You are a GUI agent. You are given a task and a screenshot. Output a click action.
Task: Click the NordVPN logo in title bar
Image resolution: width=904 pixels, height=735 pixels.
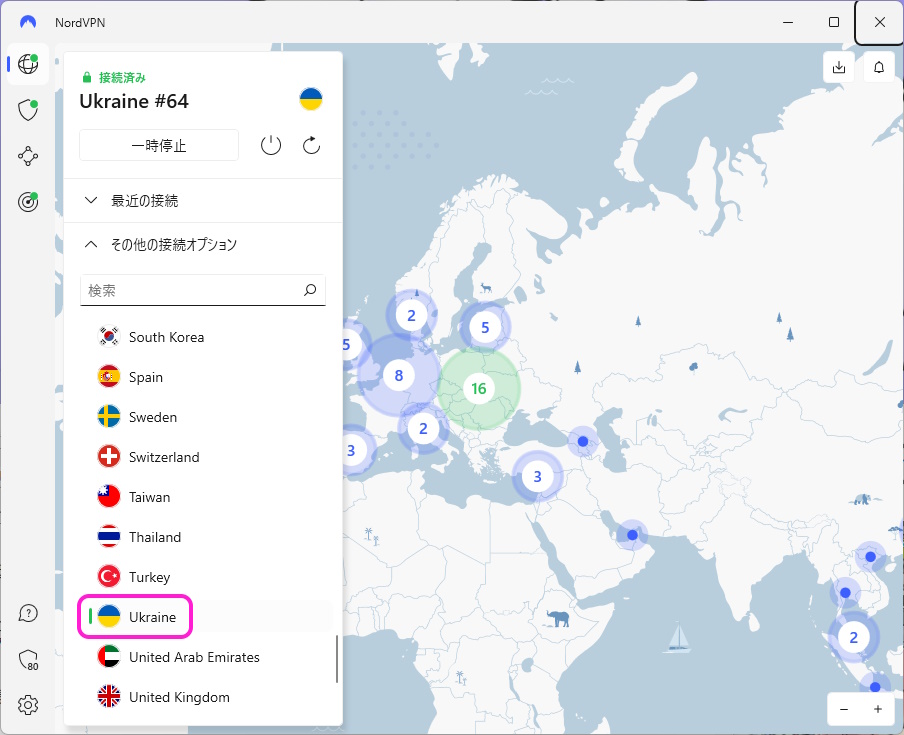[28, 22]
